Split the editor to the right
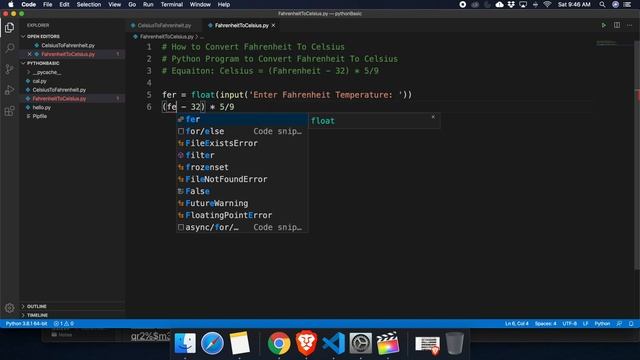The width and height of the screenshot is (640, 360). click(x=617, y=25)
